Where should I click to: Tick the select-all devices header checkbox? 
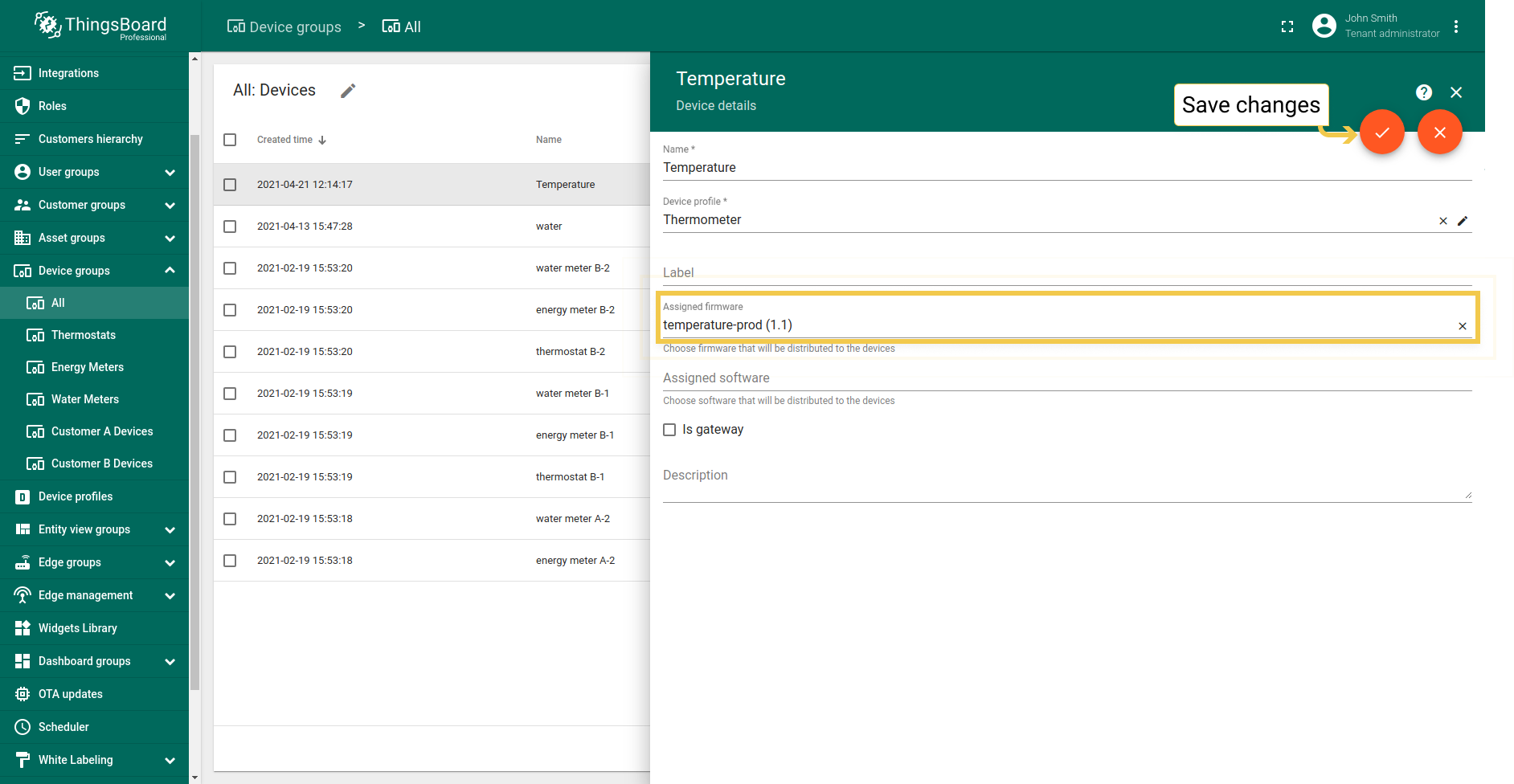pyautogui.click(x=230, y=140)
